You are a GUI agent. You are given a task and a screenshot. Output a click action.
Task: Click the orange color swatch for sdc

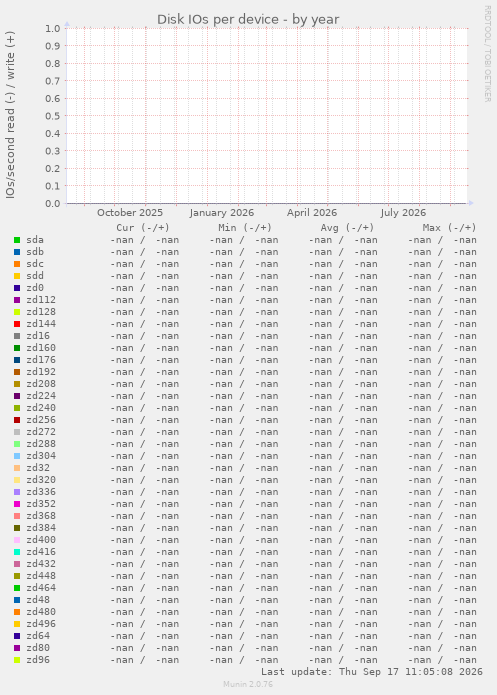(17, 264)
